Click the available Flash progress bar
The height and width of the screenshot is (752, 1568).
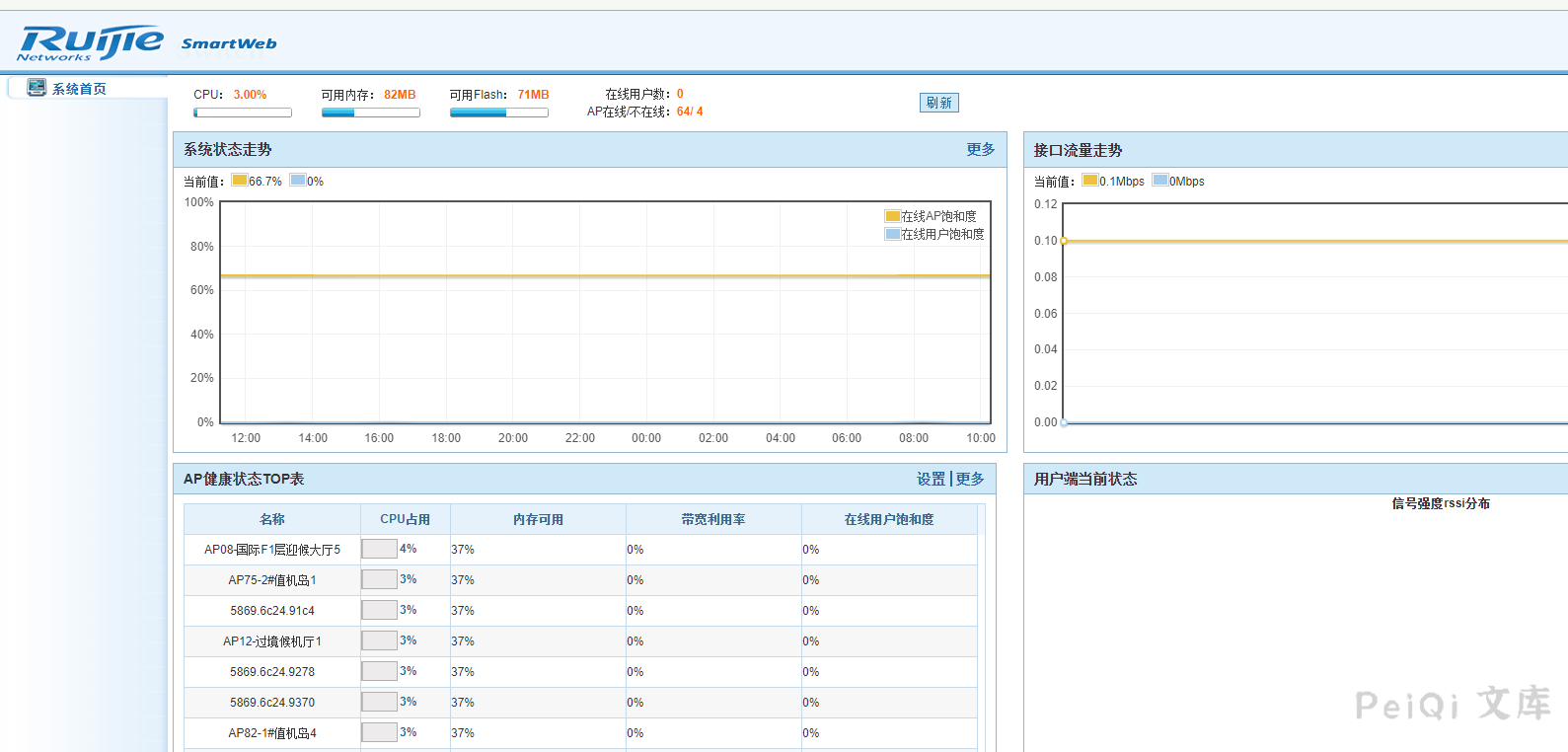(x=498, y=113)
